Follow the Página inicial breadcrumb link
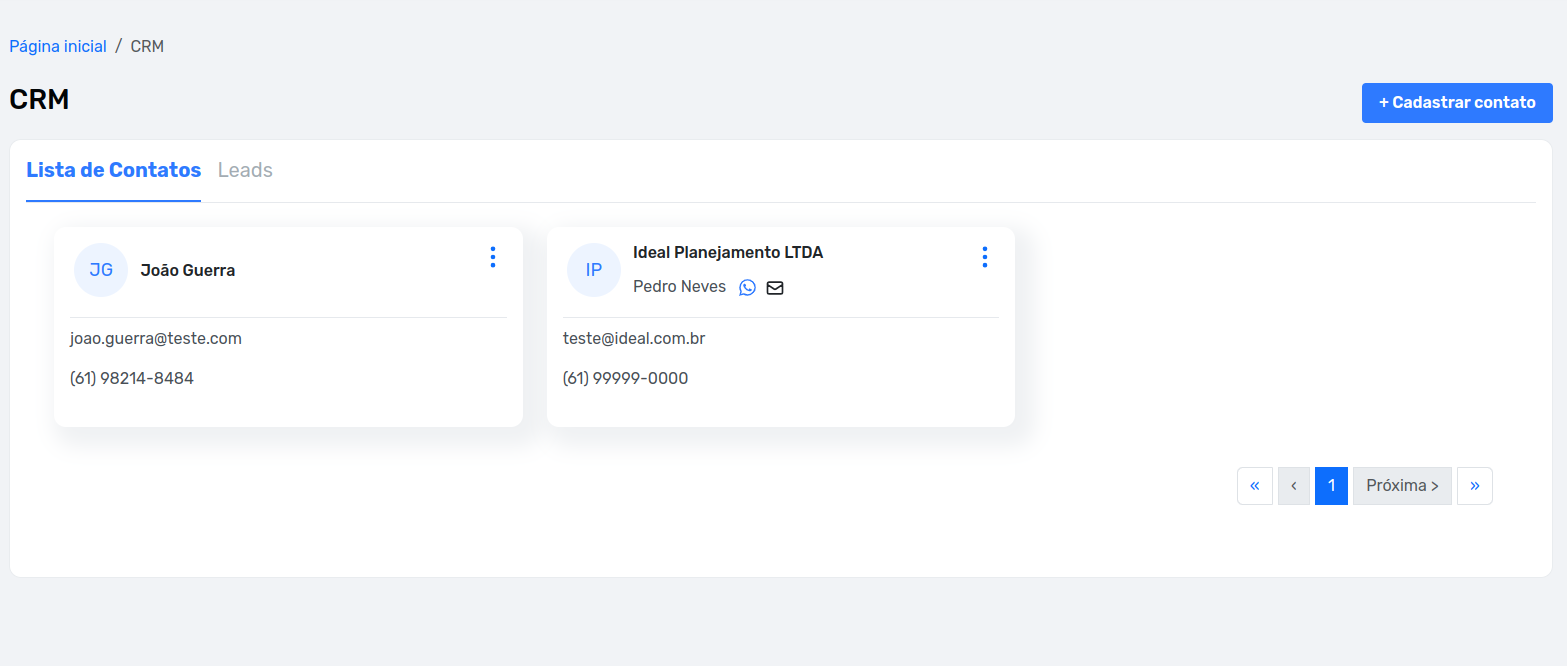Screen dimensions: 1567x666 click(x=58, y=46)
